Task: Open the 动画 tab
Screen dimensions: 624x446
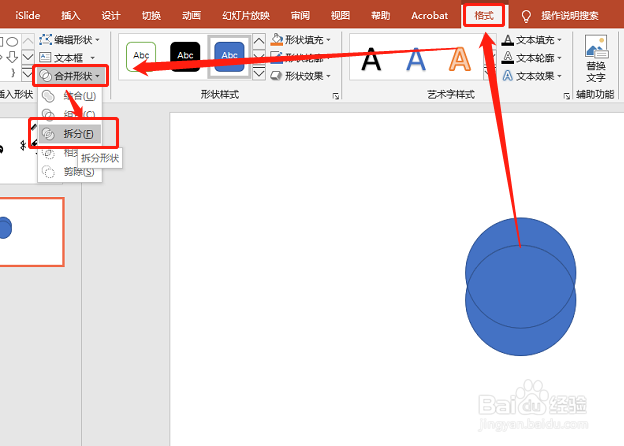Action: pyautogui.click(x=191, y=16)
